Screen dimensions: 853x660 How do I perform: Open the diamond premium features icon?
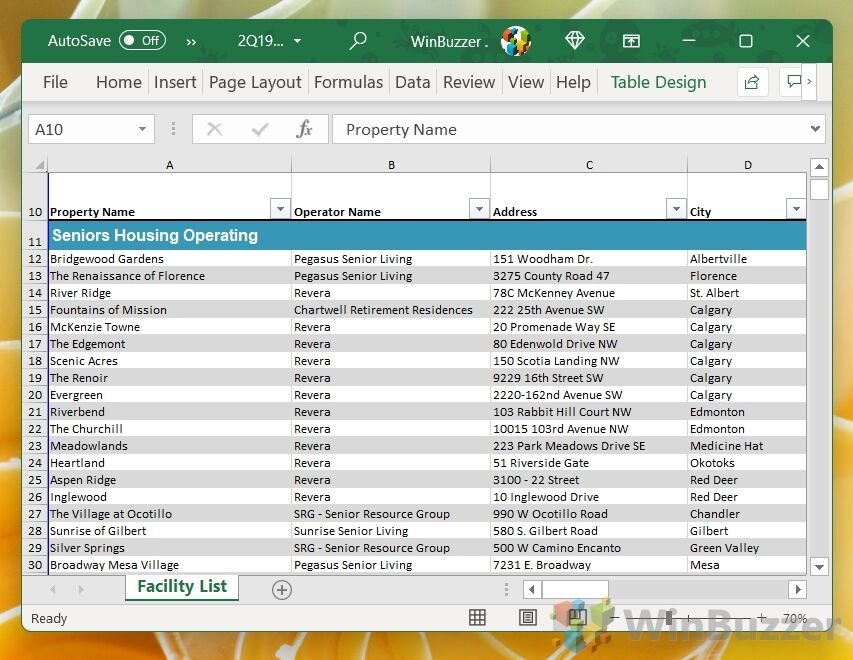pos(574,40)
